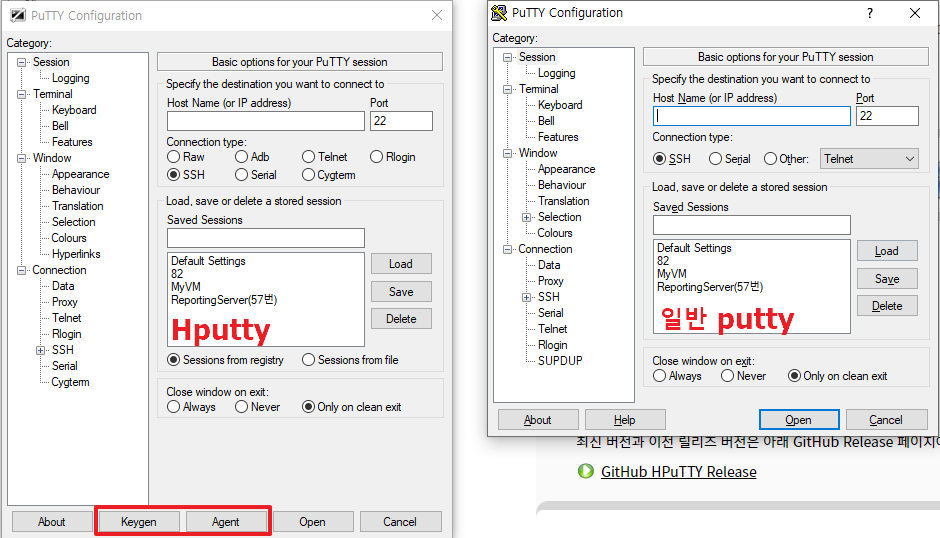Open Proxy category in HPuTTY tree
The width and height of the screenshot is (940, 538).
click(64, 302)
